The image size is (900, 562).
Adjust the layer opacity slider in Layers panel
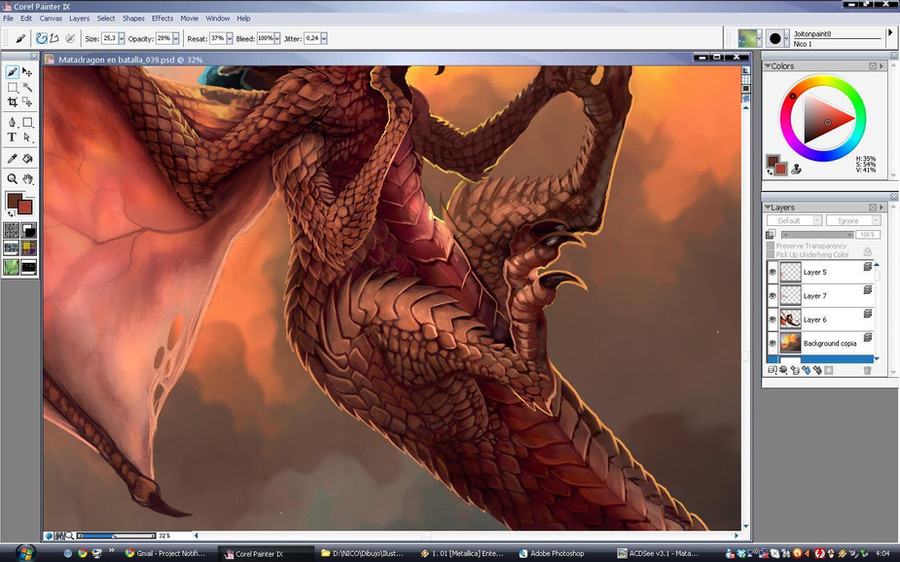[817, 234]
